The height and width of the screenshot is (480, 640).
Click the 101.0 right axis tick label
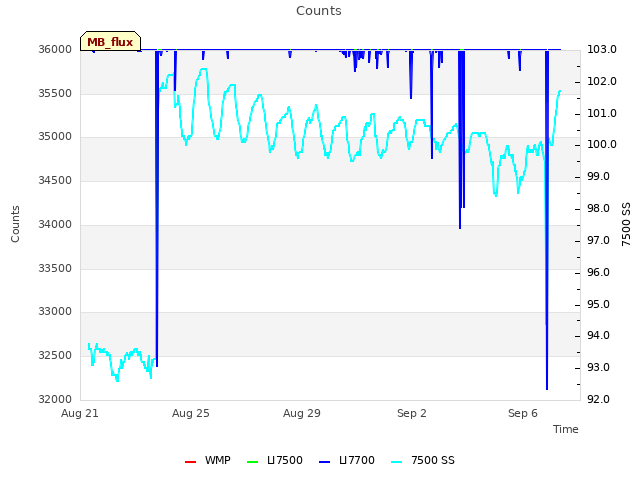602,113
